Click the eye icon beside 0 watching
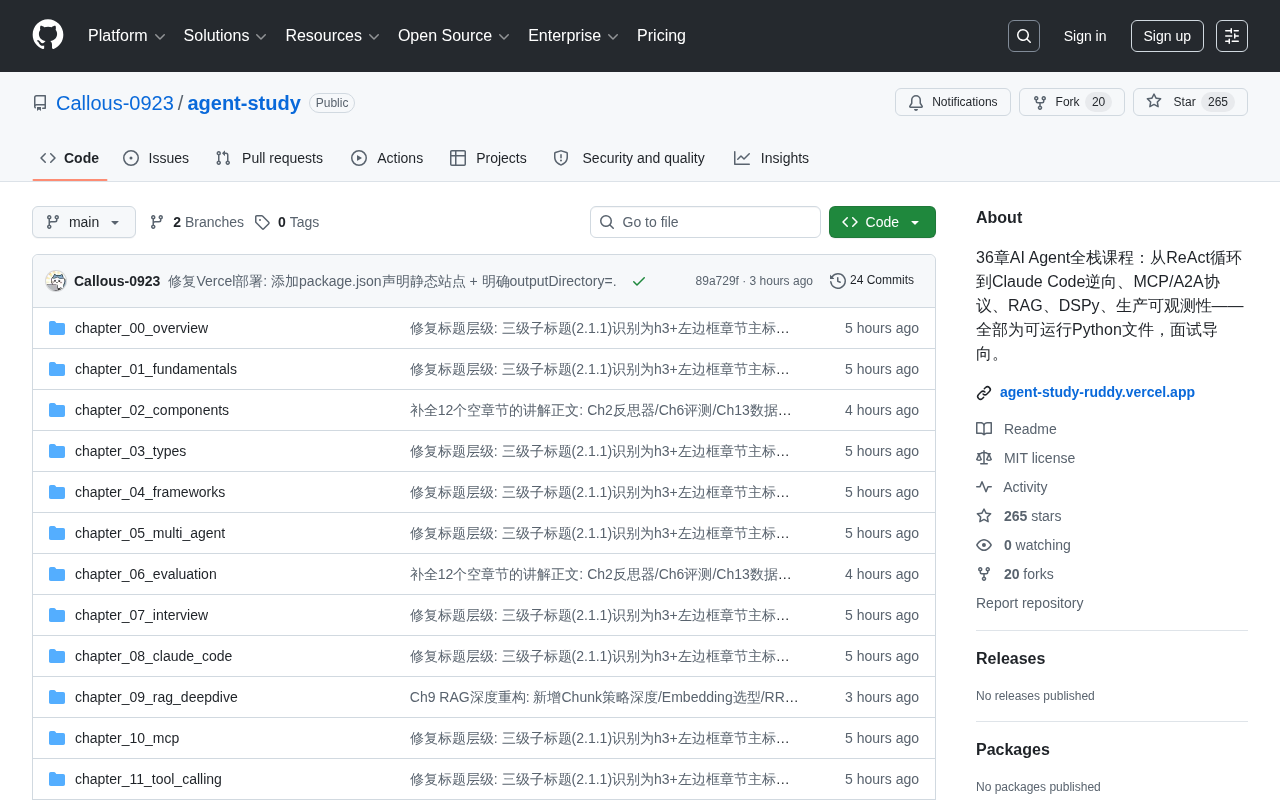This screenshot has height=800, width=1280. coord(984,545)
